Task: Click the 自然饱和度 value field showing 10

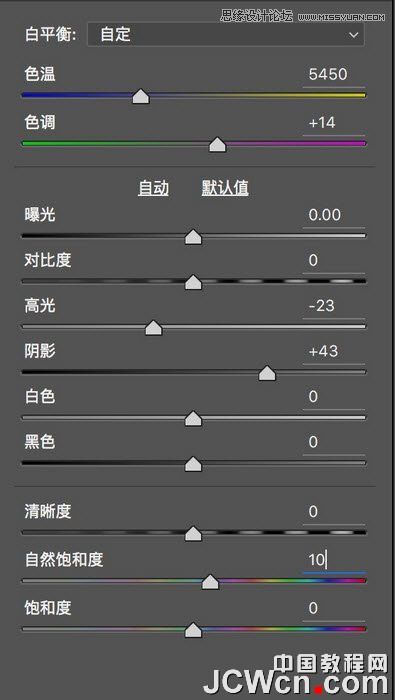Action: [333, 560]
